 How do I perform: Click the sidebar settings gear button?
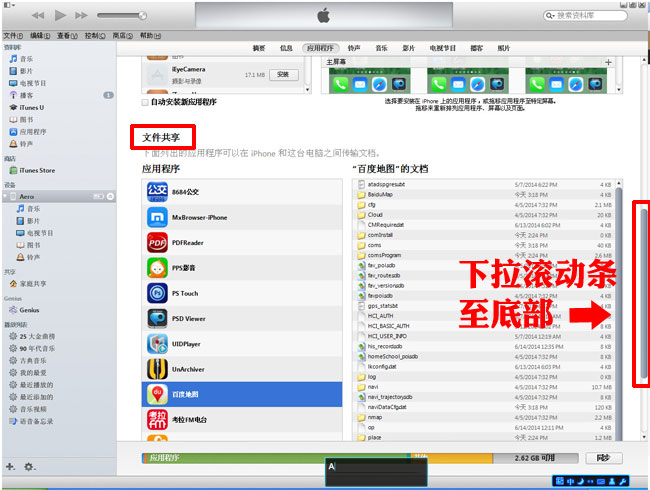(29, 467)
